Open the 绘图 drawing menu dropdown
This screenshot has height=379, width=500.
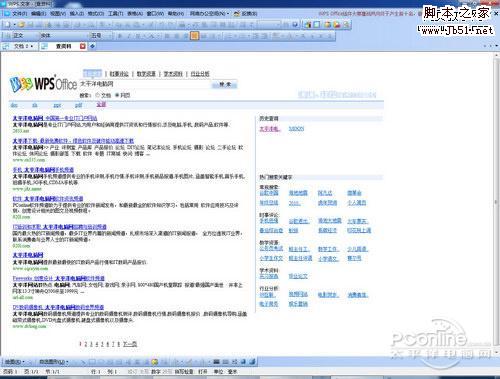[14, 362]
